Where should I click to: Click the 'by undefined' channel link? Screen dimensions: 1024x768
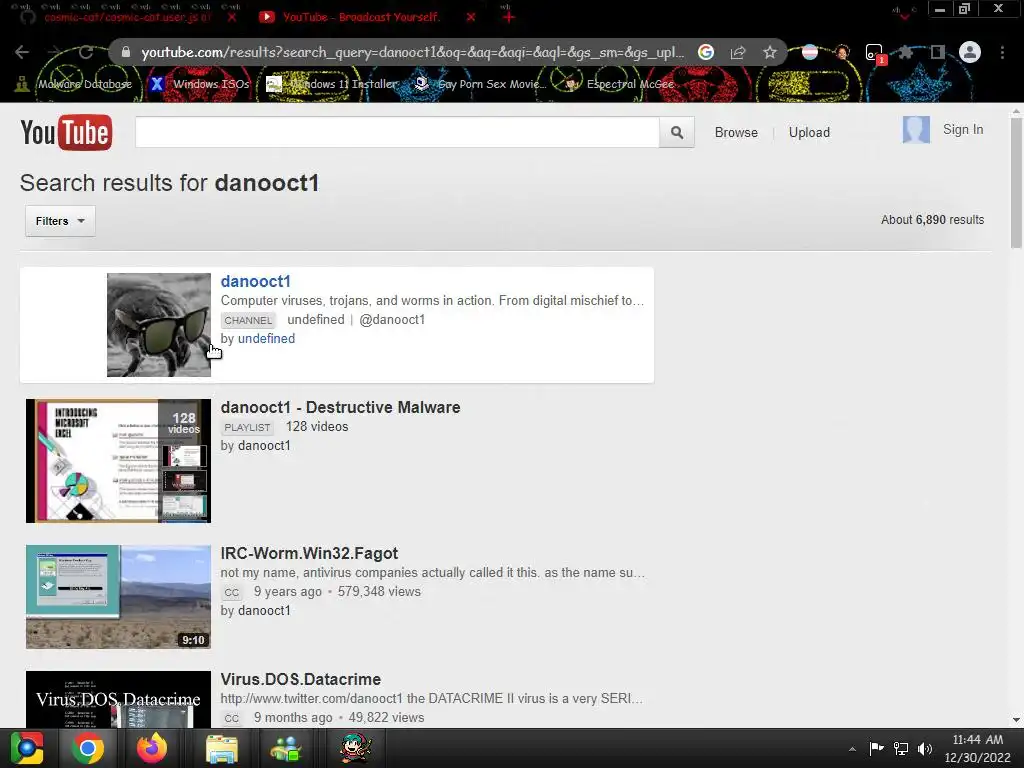(266, 338)
